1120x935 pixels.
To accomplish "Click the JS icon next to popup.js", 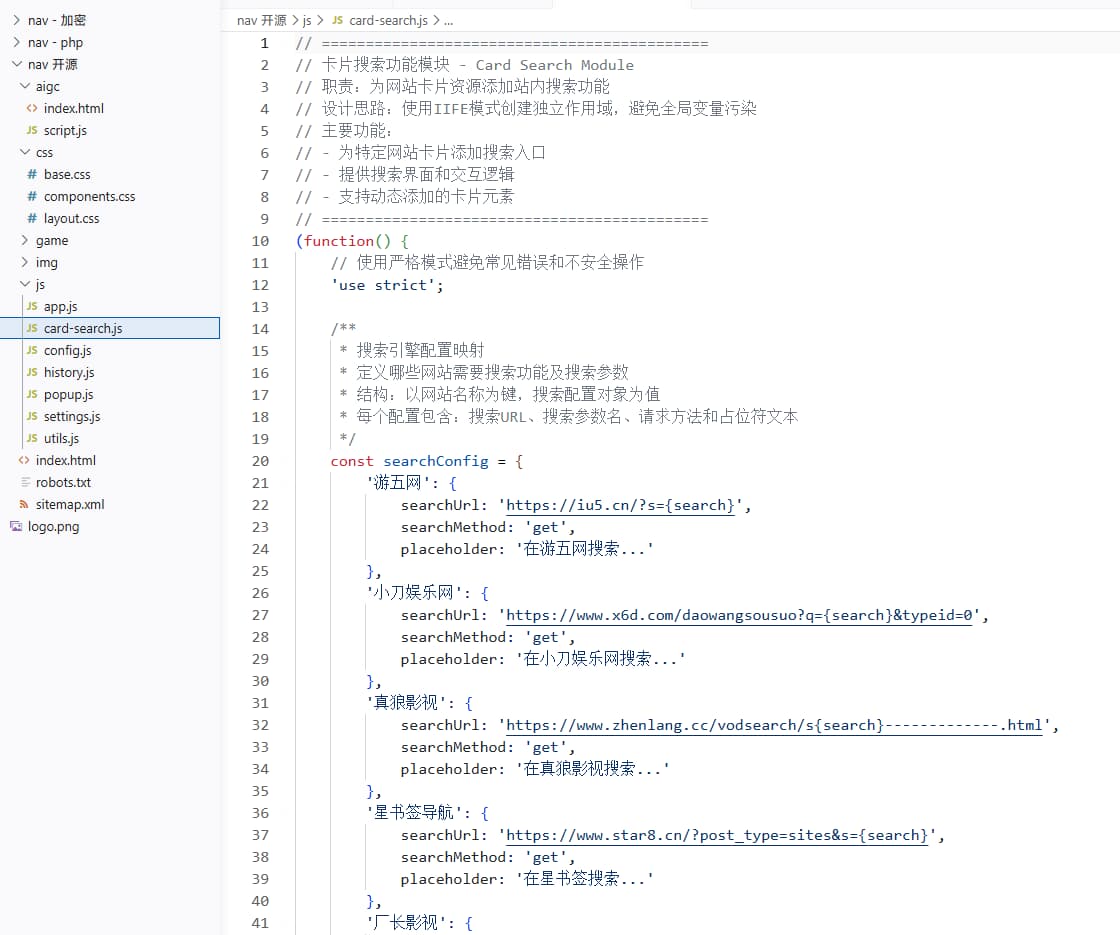I will click(x=32, y=394).
